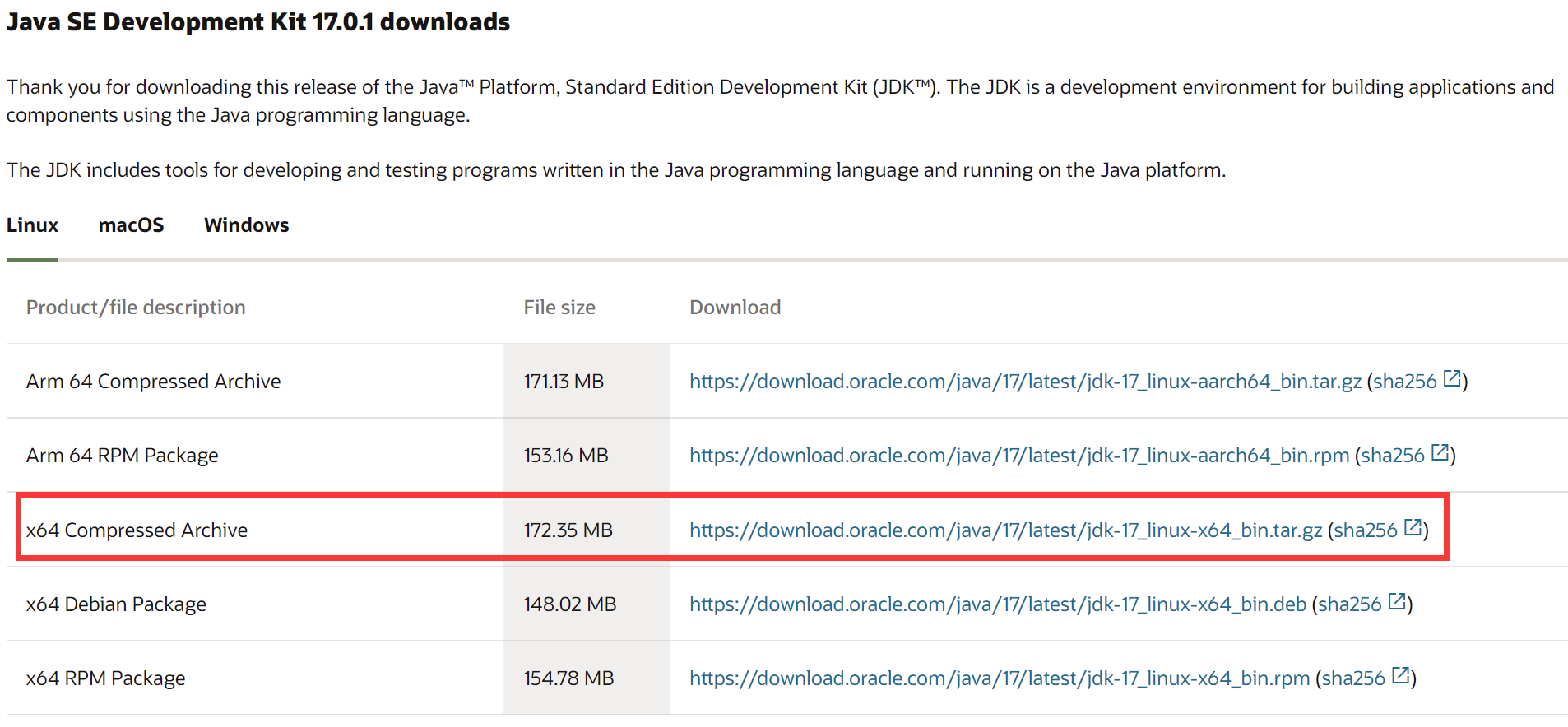Select the 'x64 Compressed Archive' description text
This screenshot has width=1568, height=727.
click(137, 530)
